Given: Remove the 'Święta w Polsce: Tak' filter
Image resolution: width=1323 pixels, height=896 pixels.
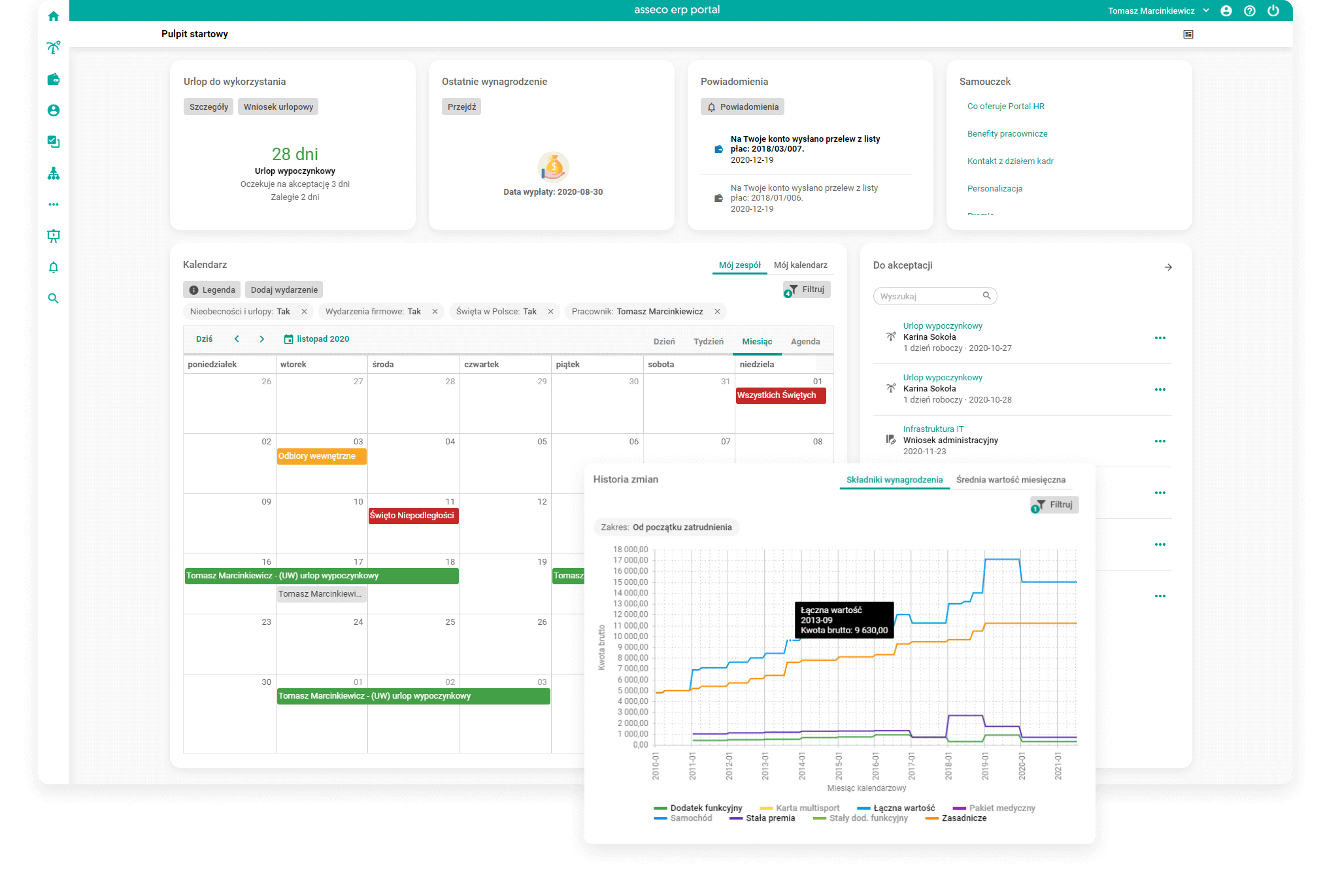Looking at the screenshot, I should pos(550,312).
